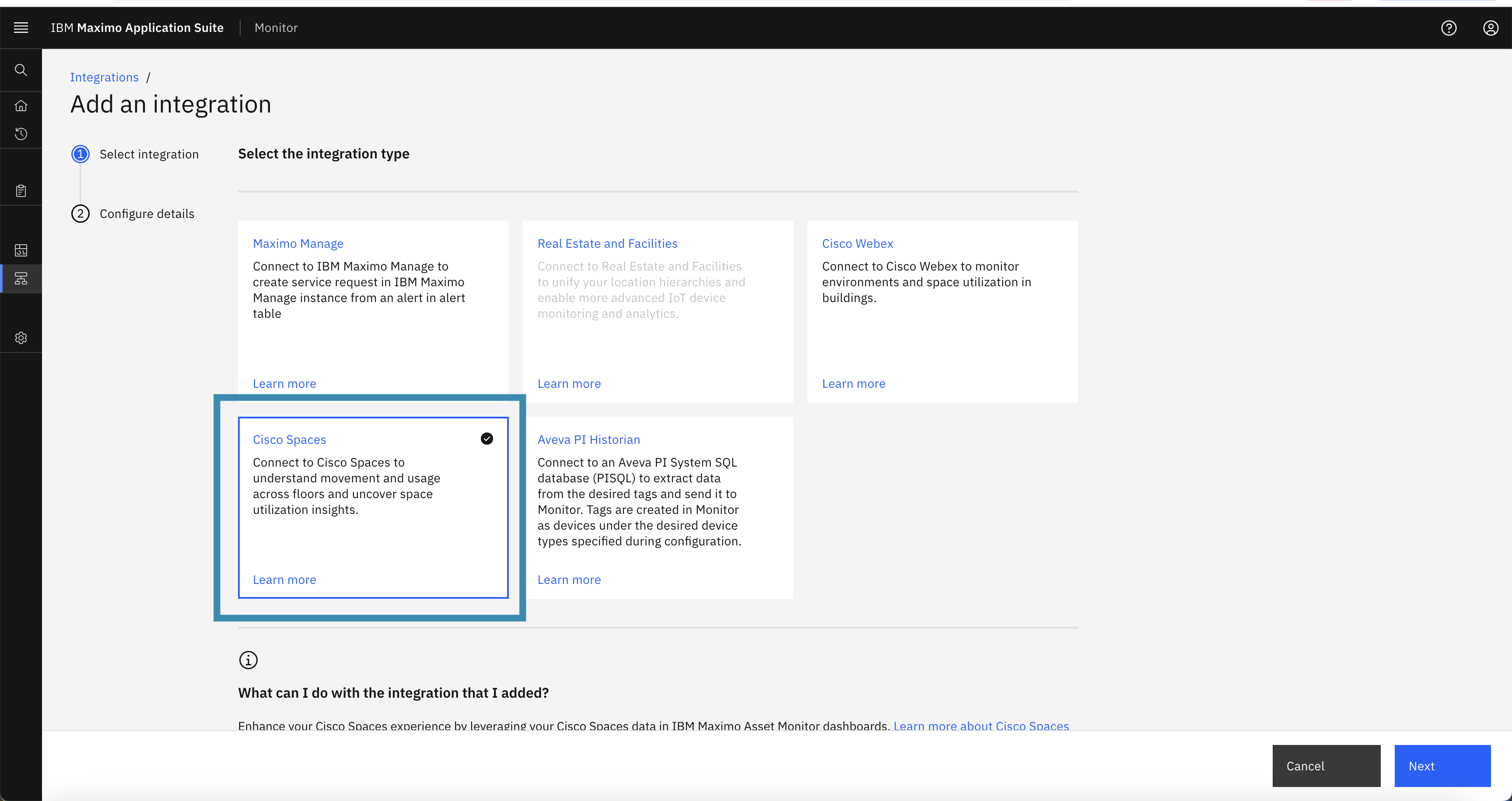Click the info icon above the FAQ

tap(248, 660)
